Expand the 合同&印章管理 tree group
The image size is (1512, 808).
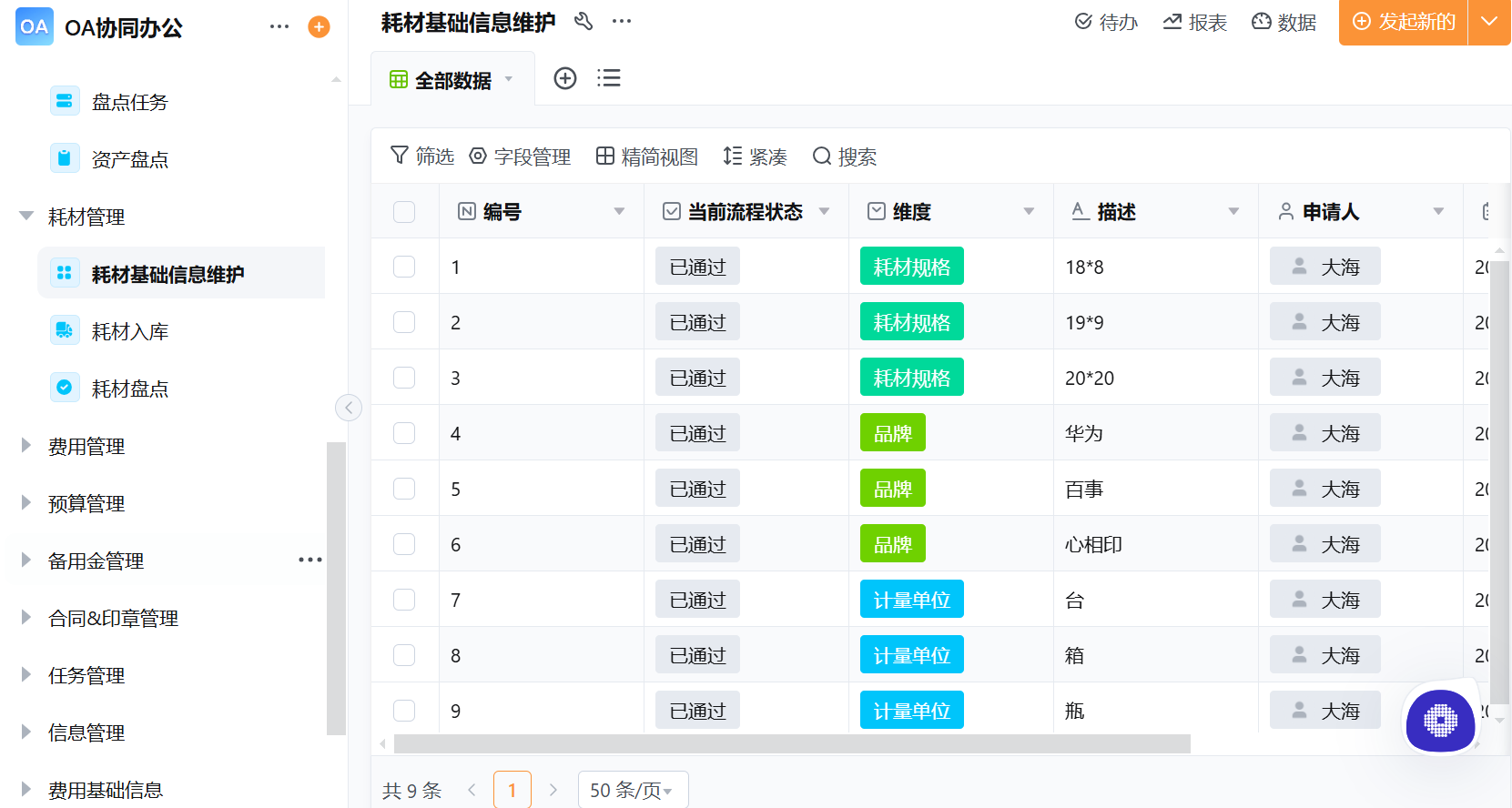[26, 617]
